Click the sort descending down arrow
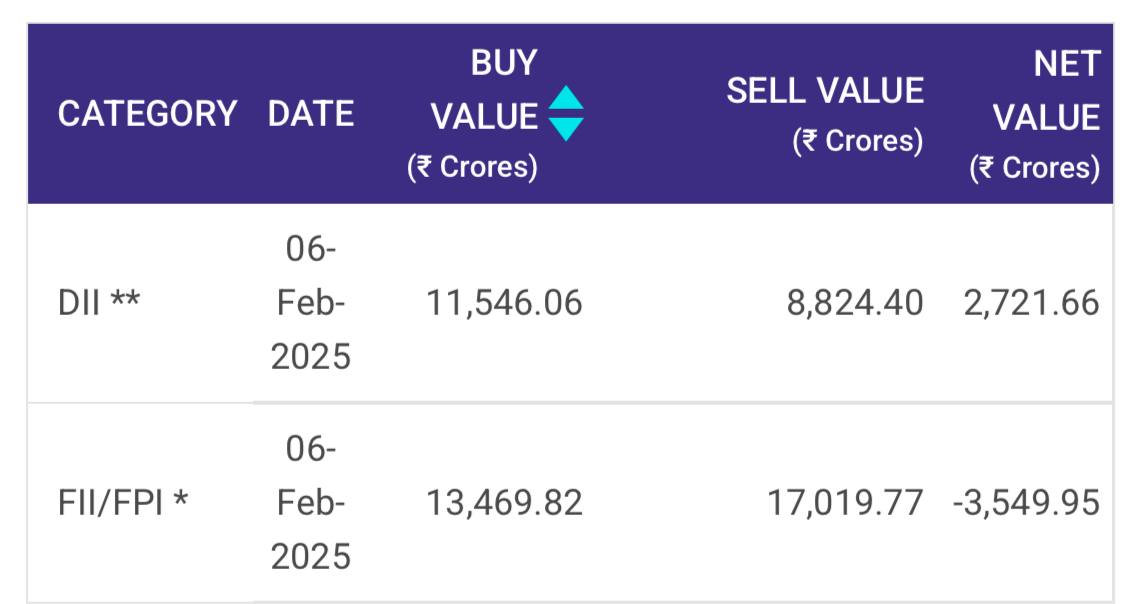Image resolution: width=1129 pixels, height=604 pixels. coord(566,129)
